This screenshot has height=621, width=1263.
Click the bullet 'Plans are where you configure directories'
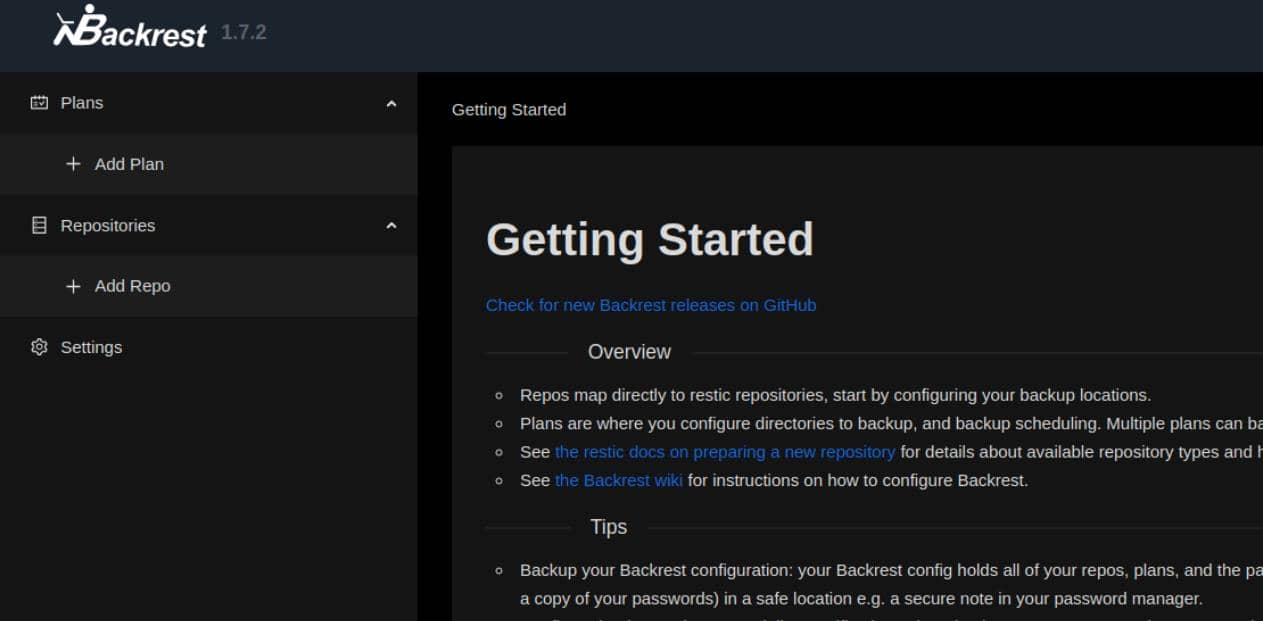tap(891, 423)
